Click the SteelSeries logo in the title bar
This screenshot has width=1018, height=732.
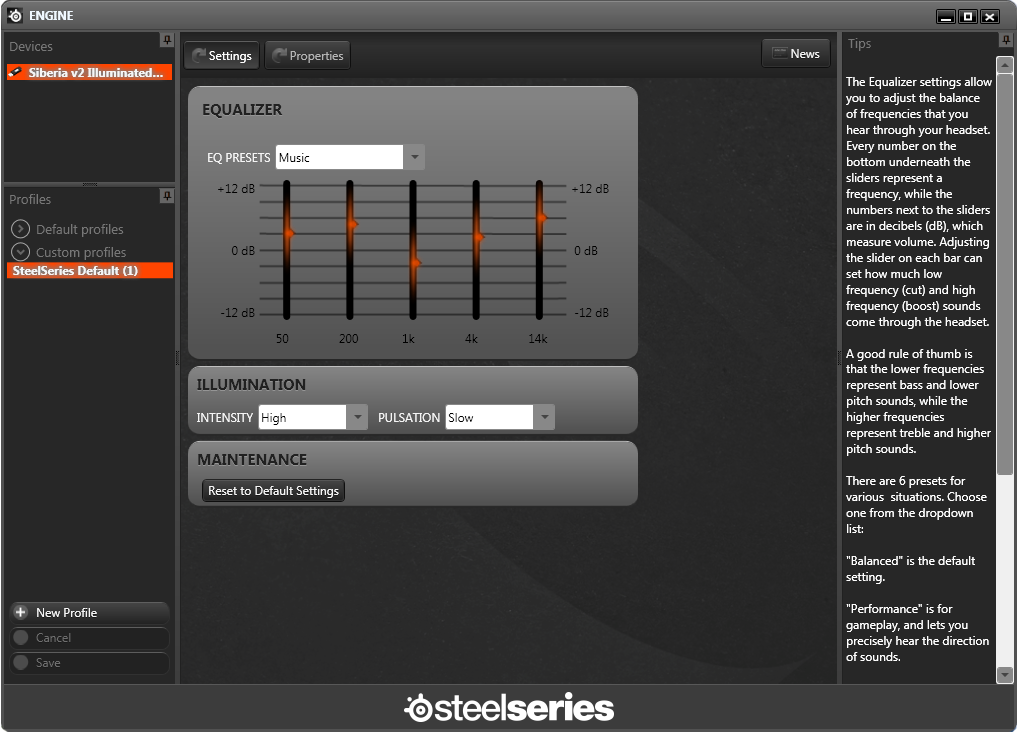(x=15, y=16)
